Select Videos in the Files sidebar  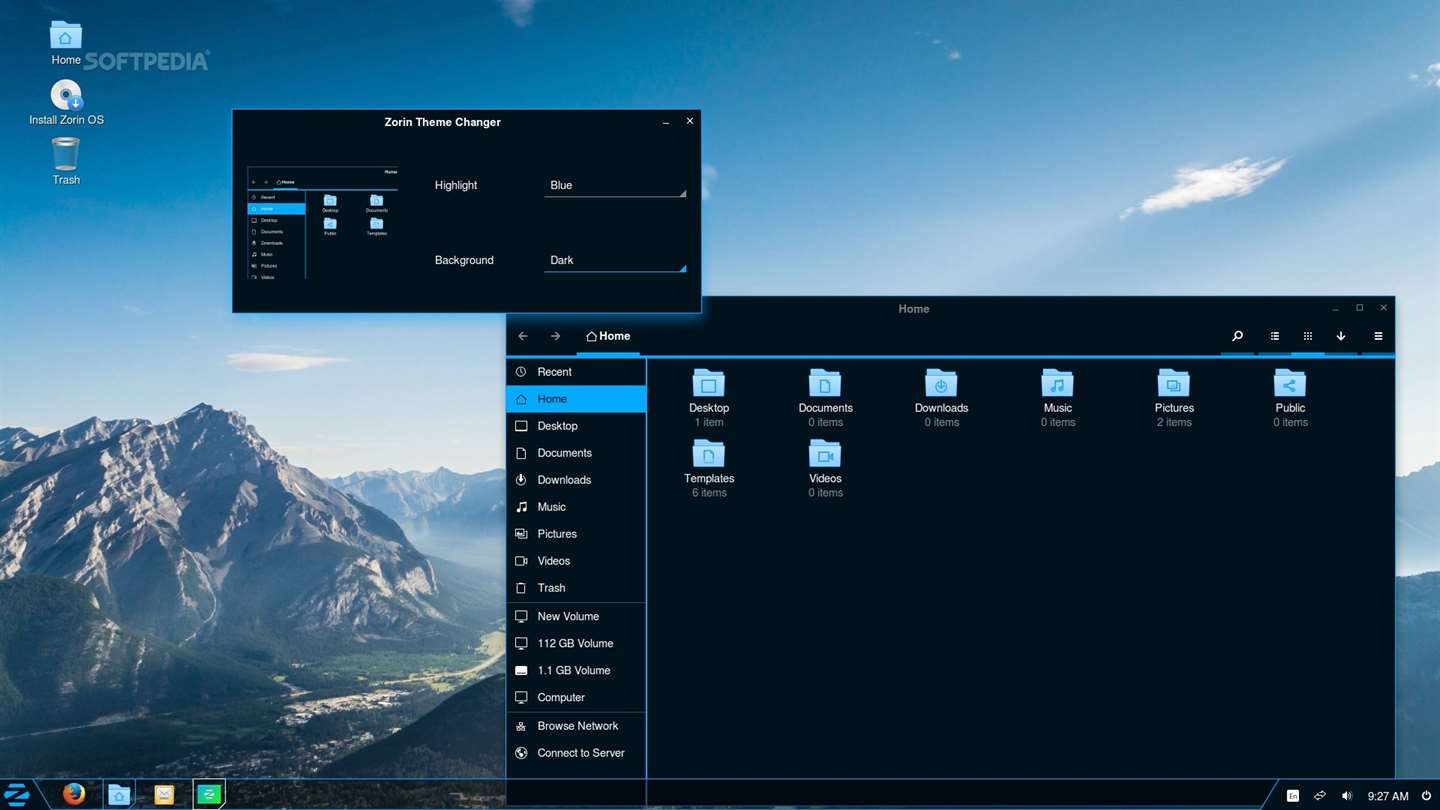point(576,561)
